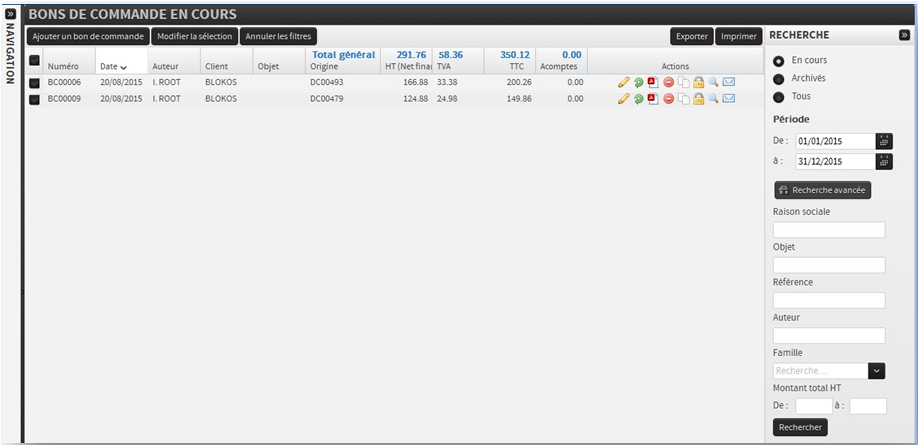This screenshot has width=919, height=446.
Task: Expand the Navigation side panel
Action: pos(10,15)
